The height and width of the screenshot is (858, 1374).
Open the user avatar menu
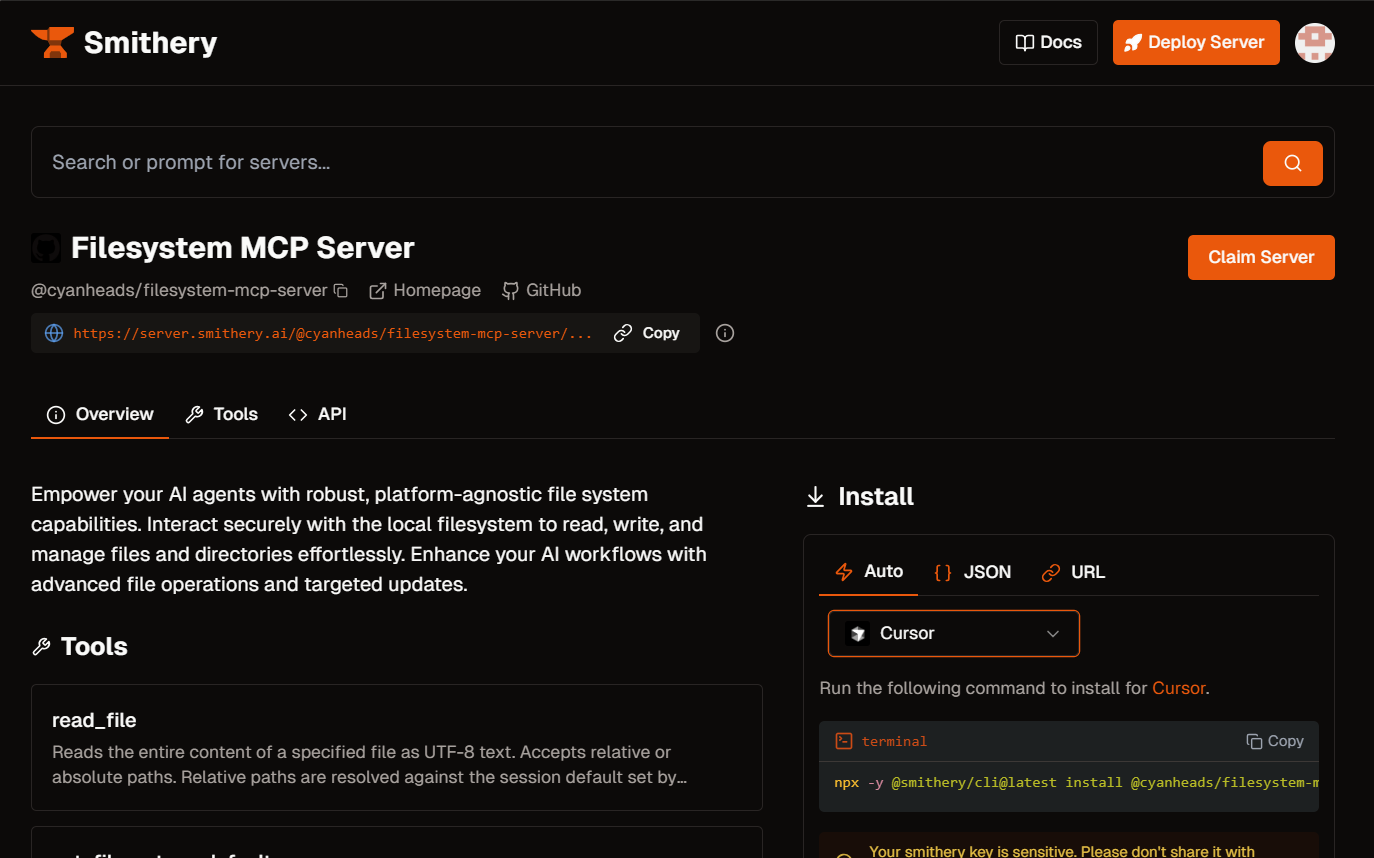[x=1315, y=42]
